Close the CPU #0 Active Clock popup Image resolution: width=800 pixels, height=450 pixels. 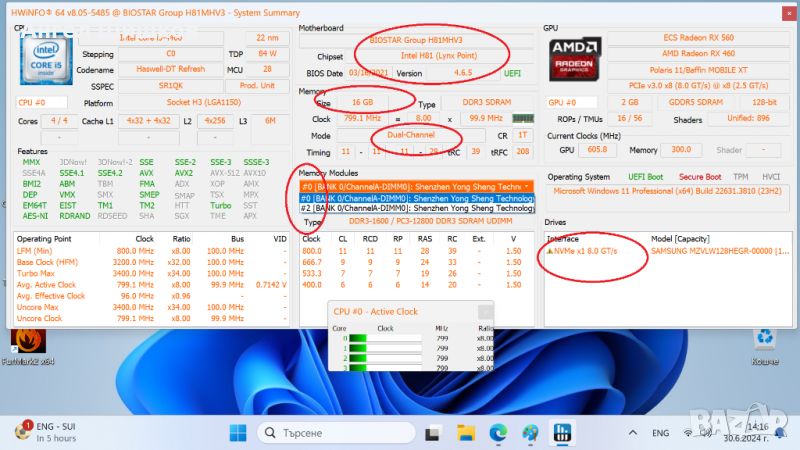pyautogui.click(x=485, y=311)
